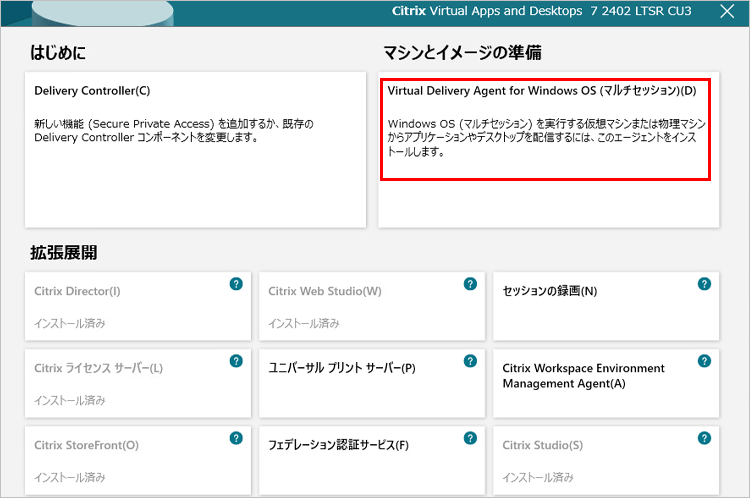Screen dimensions: 750x498
Task: Open help for ユニバーサル プリント サーバー tile
Action: [470, 361]
